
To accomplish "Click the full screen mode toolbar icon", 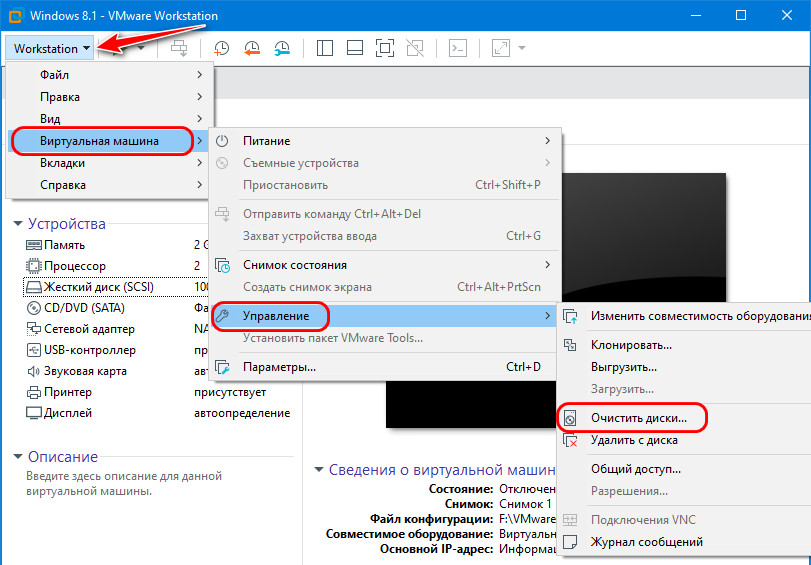I will coord(385,48).
